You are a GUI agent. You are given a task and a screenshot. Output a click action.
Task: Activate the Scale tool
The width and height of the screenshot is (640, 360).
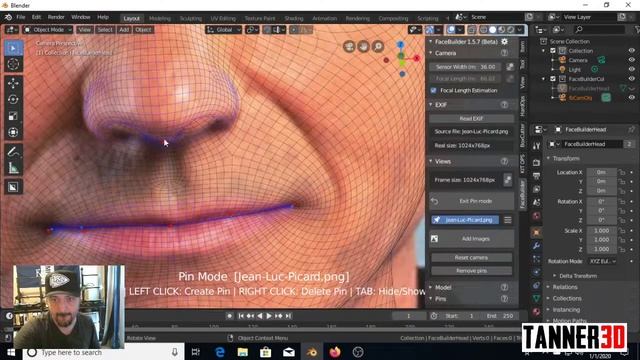coord(13,116)
